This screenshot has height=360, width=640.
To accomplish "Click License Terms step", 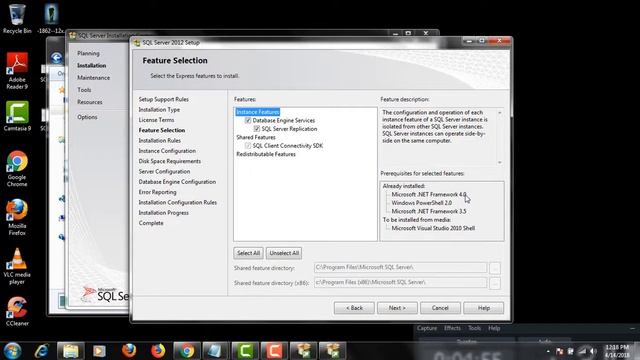I will [156, 120].
